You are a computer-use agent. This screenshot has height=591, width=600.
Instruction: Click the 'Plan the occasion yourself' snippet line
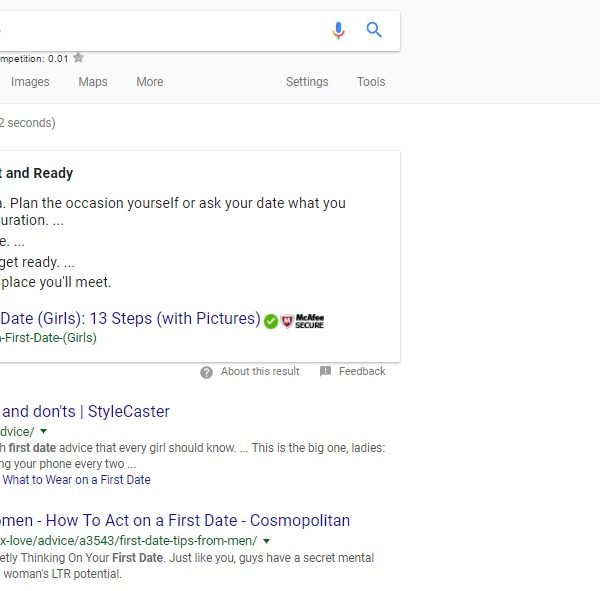pos(173,203)
